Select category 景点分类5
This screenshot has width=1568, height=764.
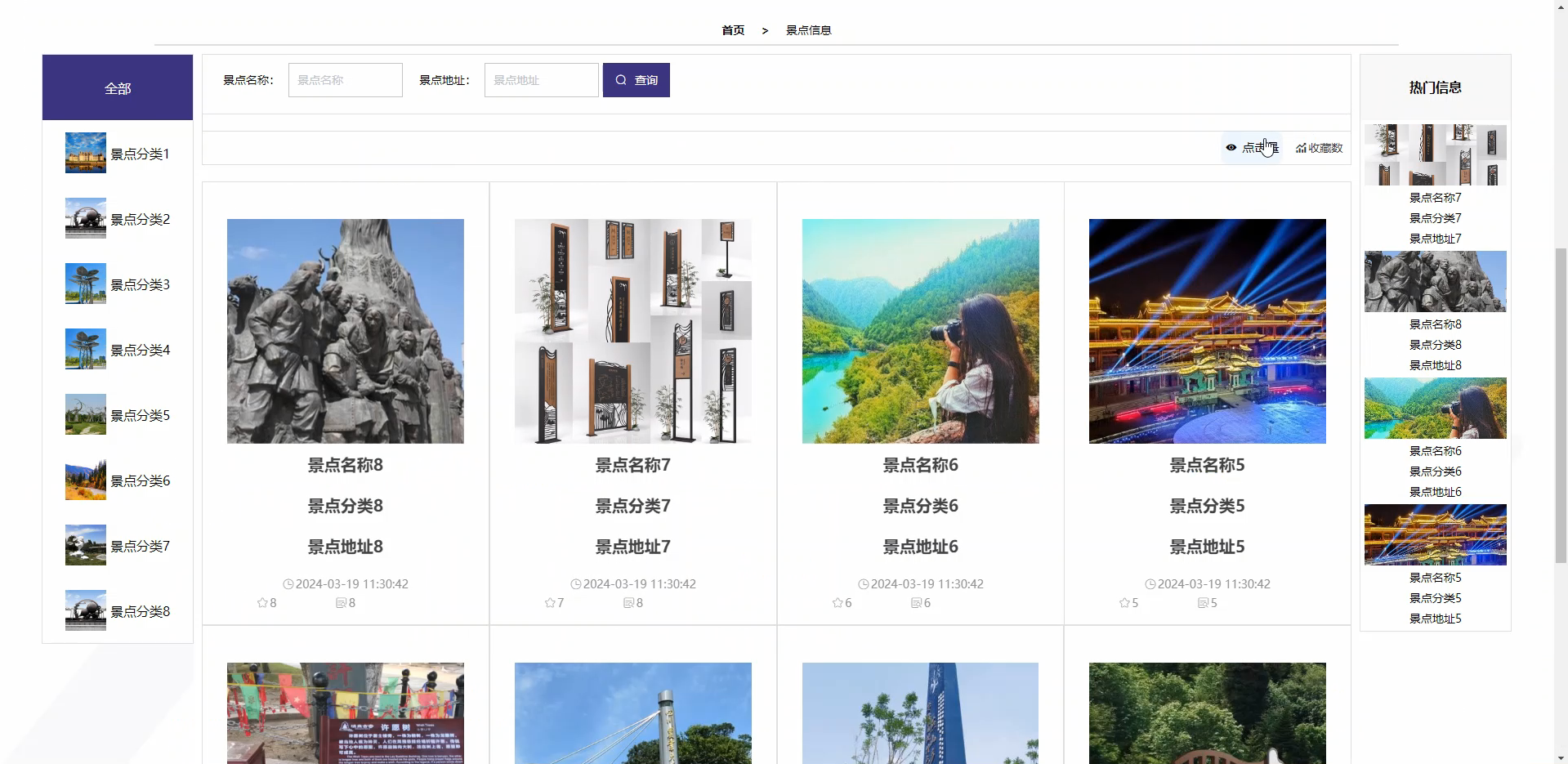(118, 415)
